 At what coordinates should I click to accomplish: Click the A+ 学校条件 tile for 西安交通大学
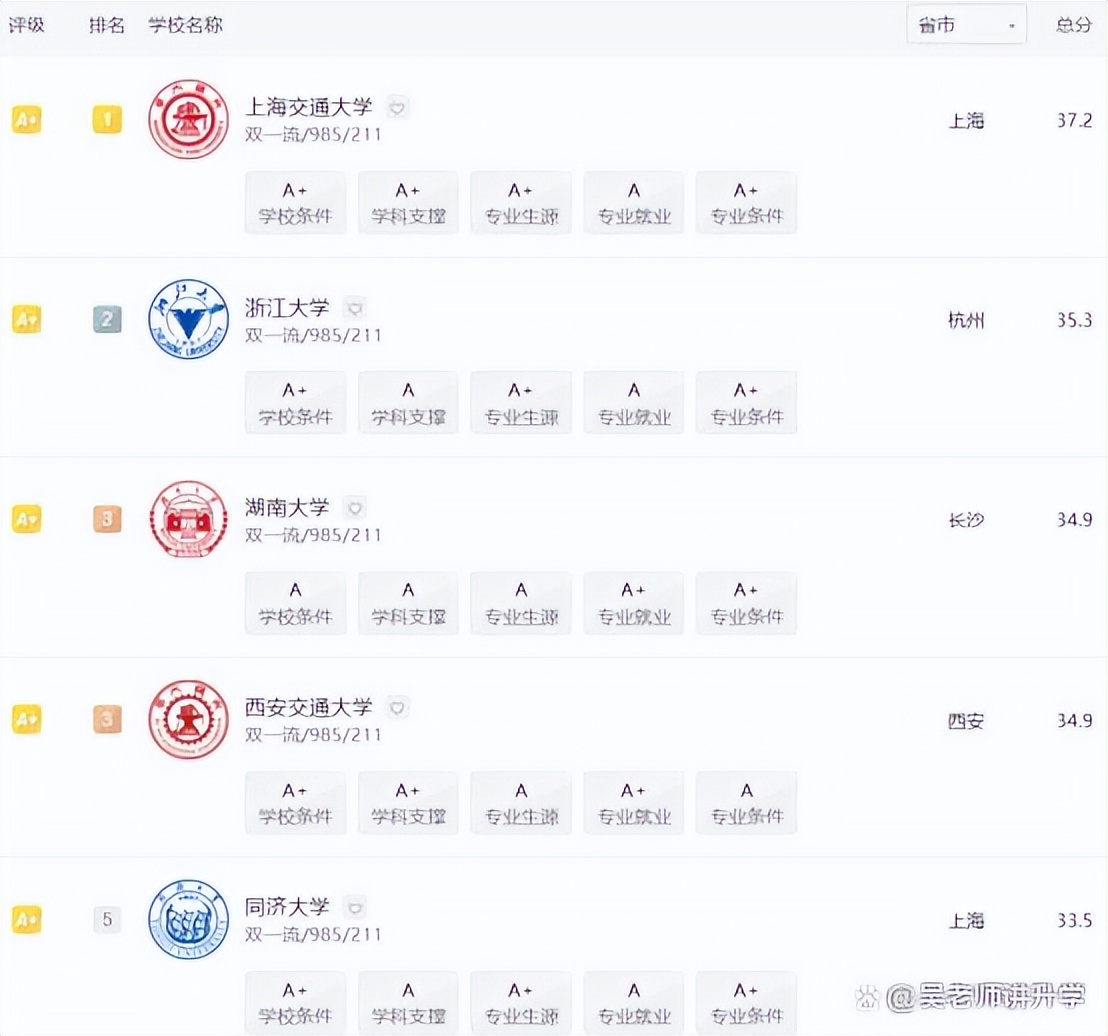(x=294, y=802)
